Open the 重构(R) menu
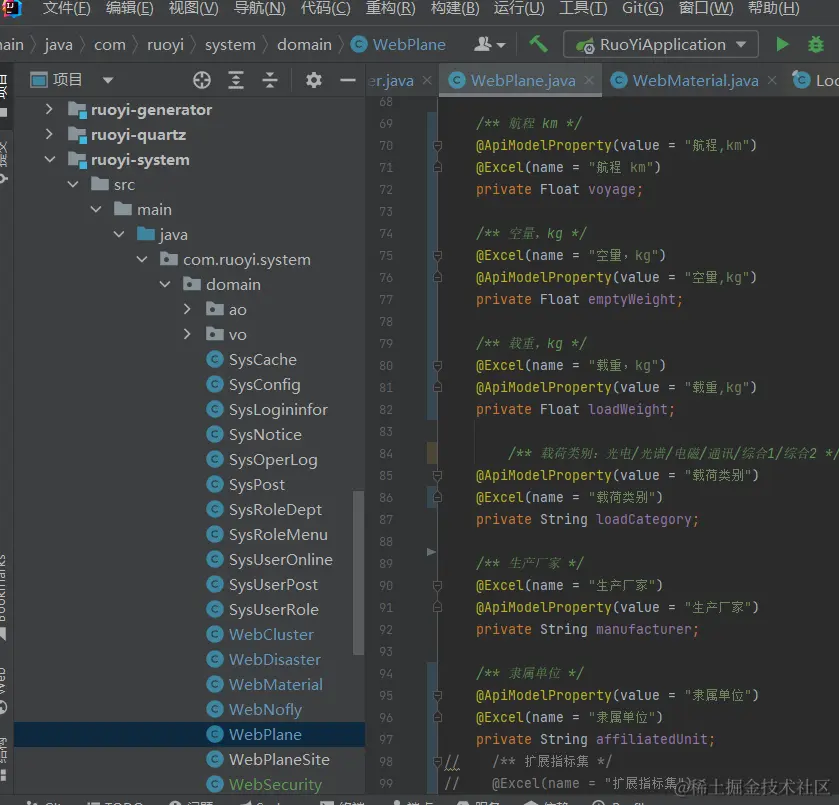This screenshot has height=805, width=839. (x=390, y=8)
